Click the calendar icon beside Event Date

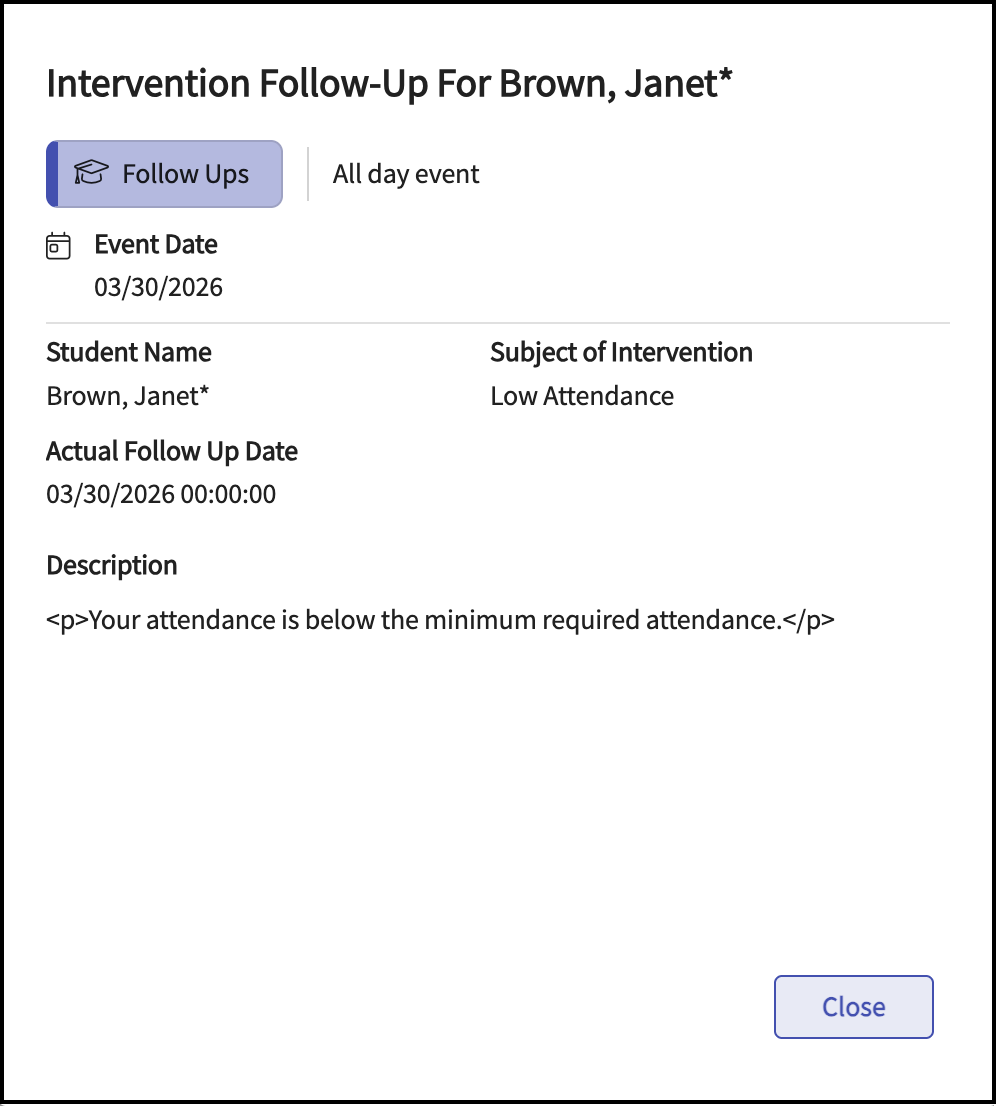tap(59, 246)
